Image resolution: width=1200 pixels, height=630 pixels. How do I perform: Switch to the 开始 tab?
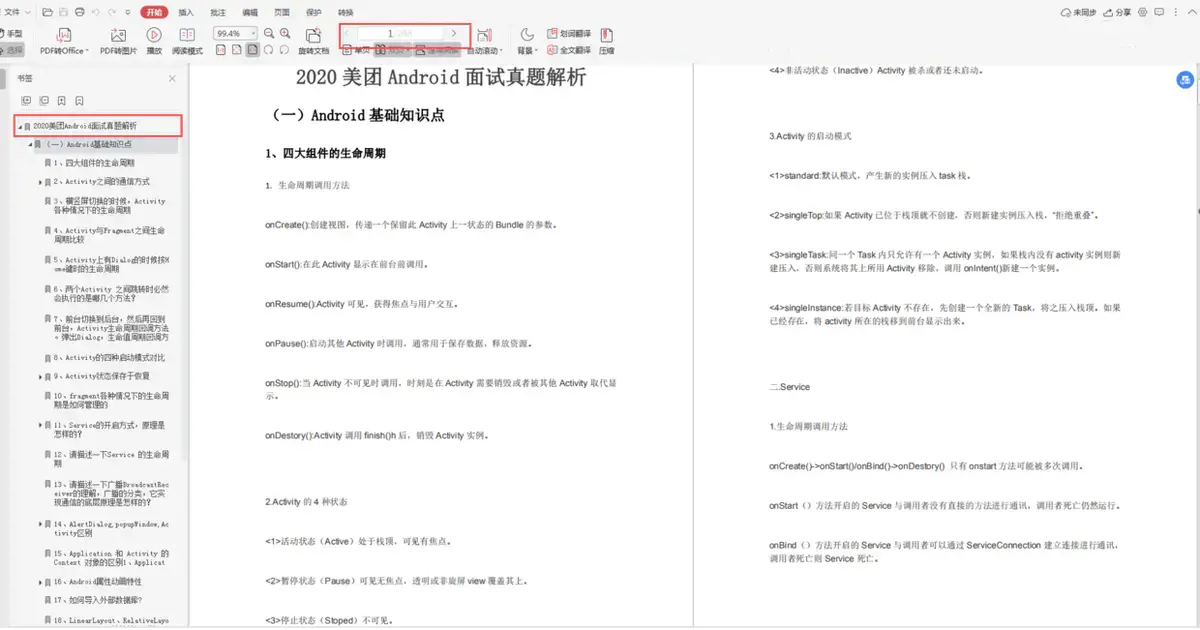154,12
